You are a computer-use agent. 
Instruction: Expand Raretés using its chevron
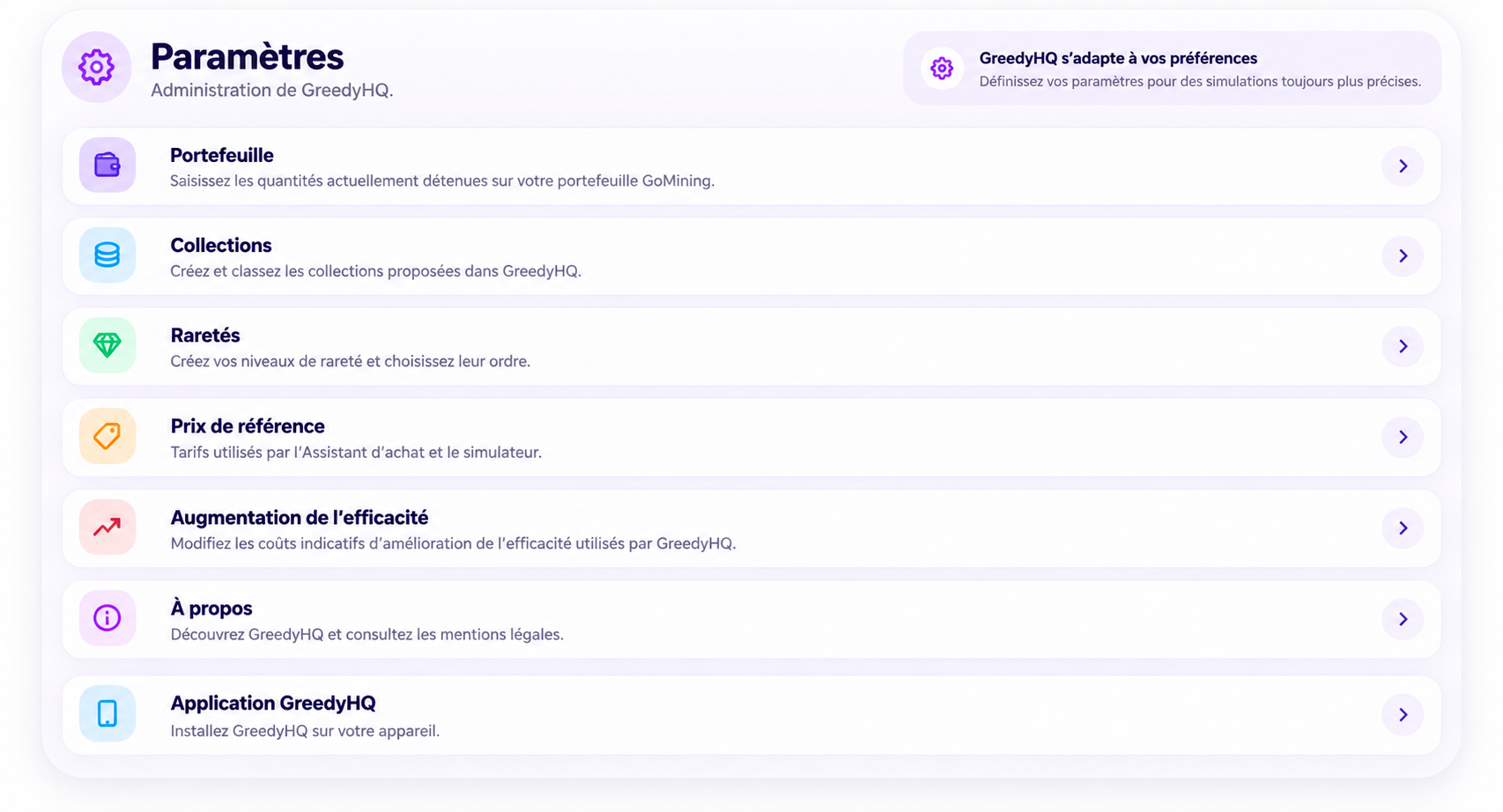(x=1403, y=346)
